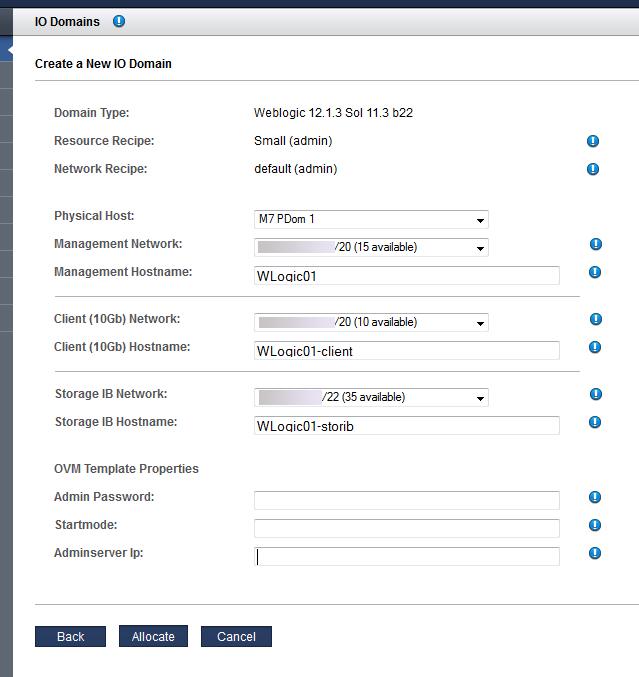Open the Storage IB Network dropdown
The height and width of the screenshot is (677, 639).
pyautogui.click(x=371, y=397)
